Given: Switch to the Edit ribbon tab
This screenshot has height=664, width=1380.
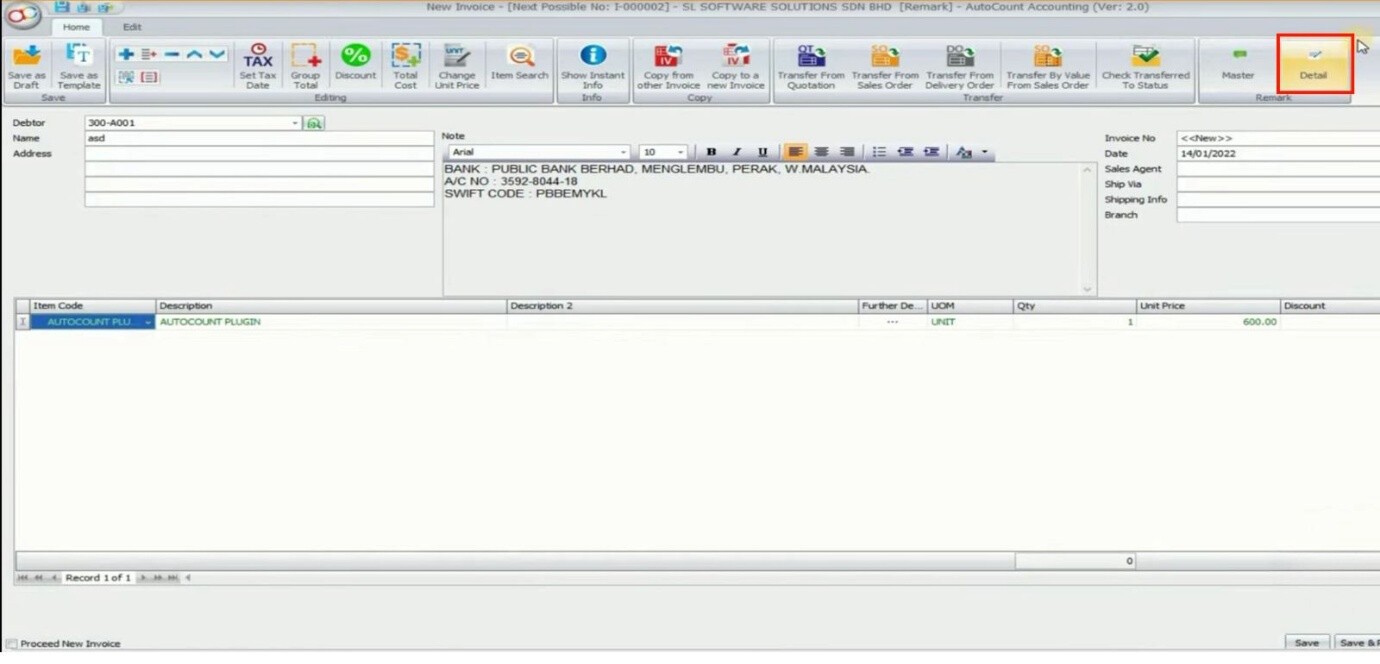Looking at the screenshot, I should (132, 27).
